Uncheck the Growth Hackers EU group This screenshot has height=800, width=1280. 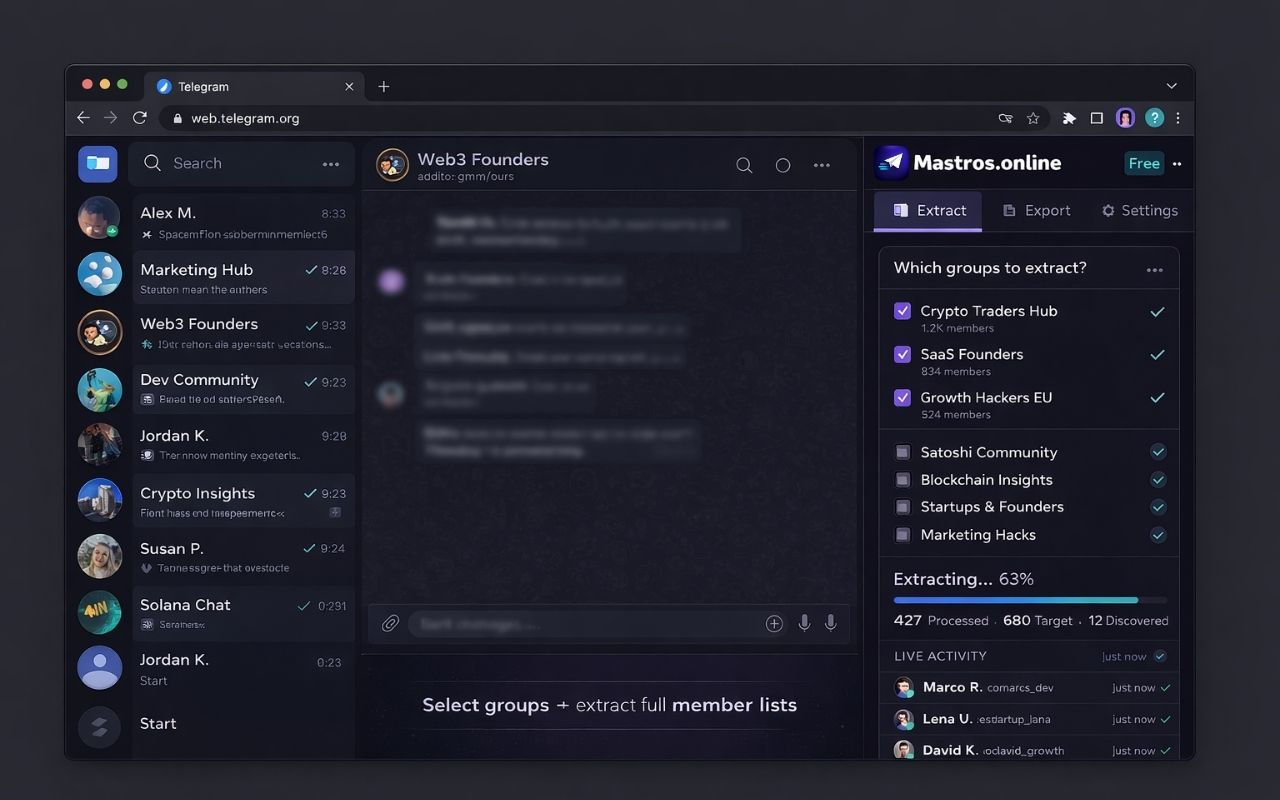click(x=902, y=397)
